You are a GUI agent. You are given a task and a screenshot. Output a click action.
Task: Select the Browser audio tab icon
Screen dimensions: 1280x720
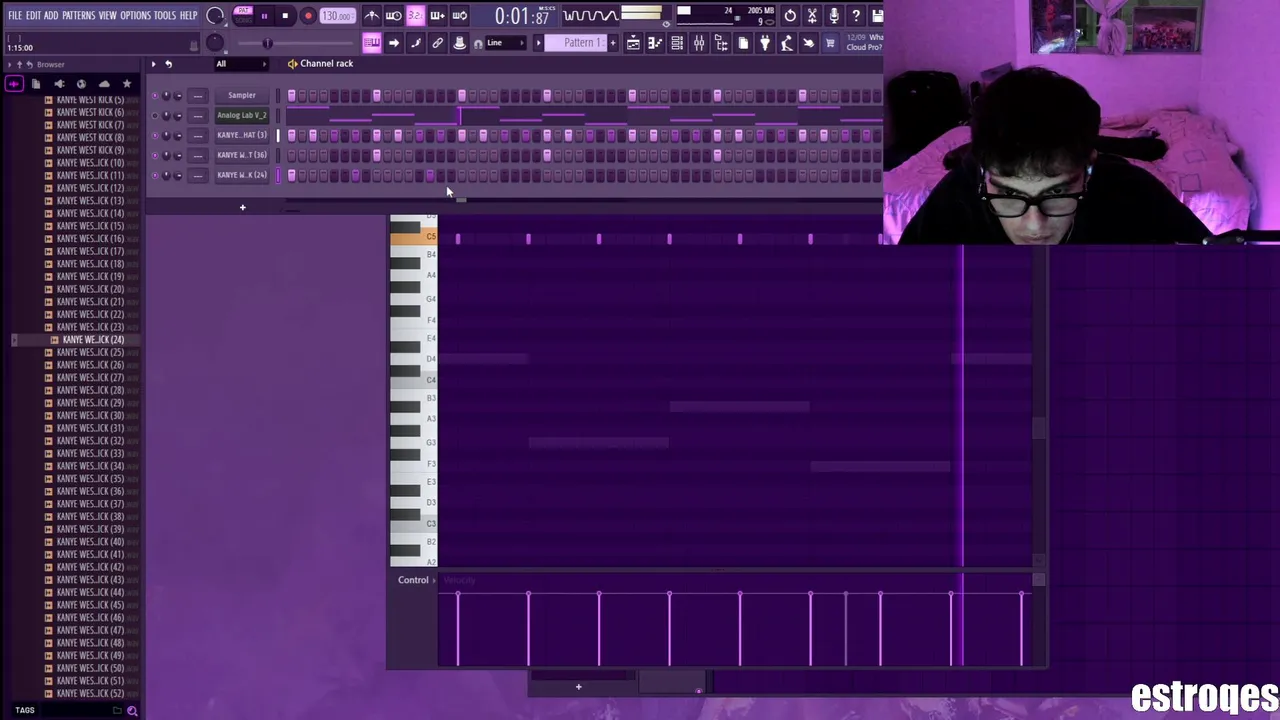[x=14, y=84]
